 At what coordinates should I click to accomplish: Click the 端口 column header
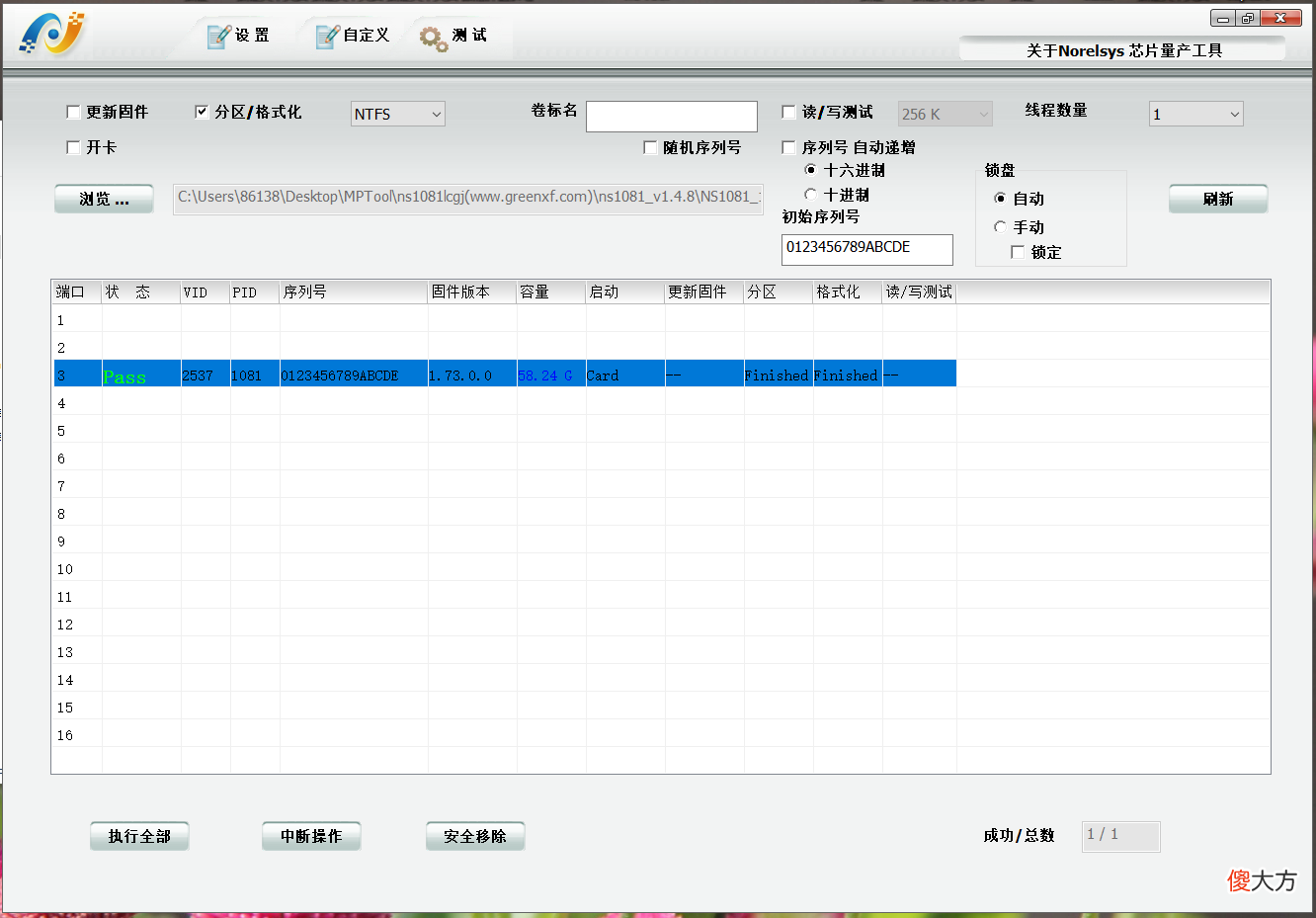coord(77,292)
